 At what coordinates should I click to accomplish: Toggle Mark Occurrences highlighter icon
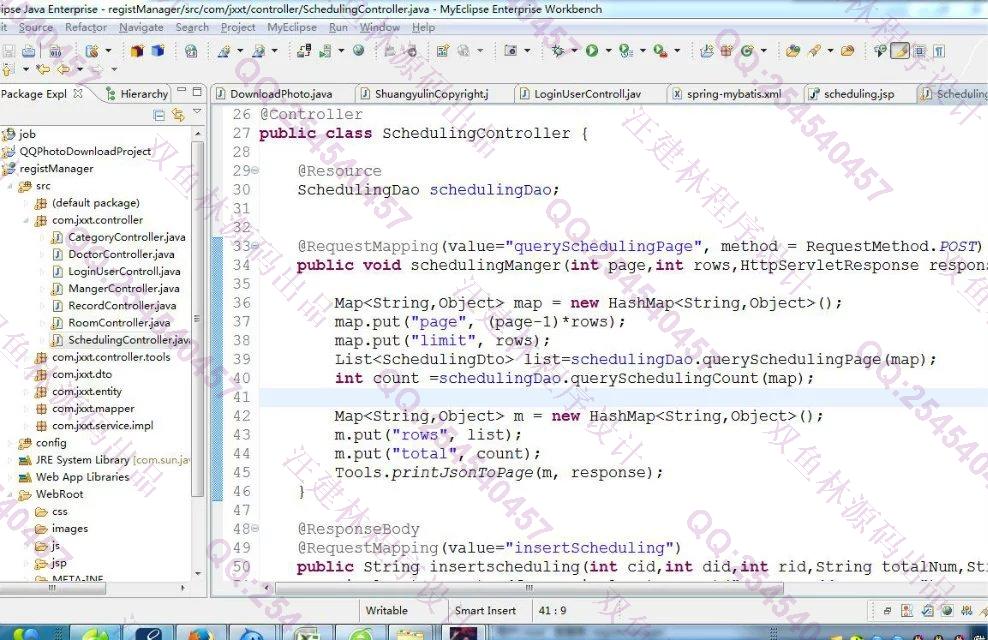click(x=900, y=51)
